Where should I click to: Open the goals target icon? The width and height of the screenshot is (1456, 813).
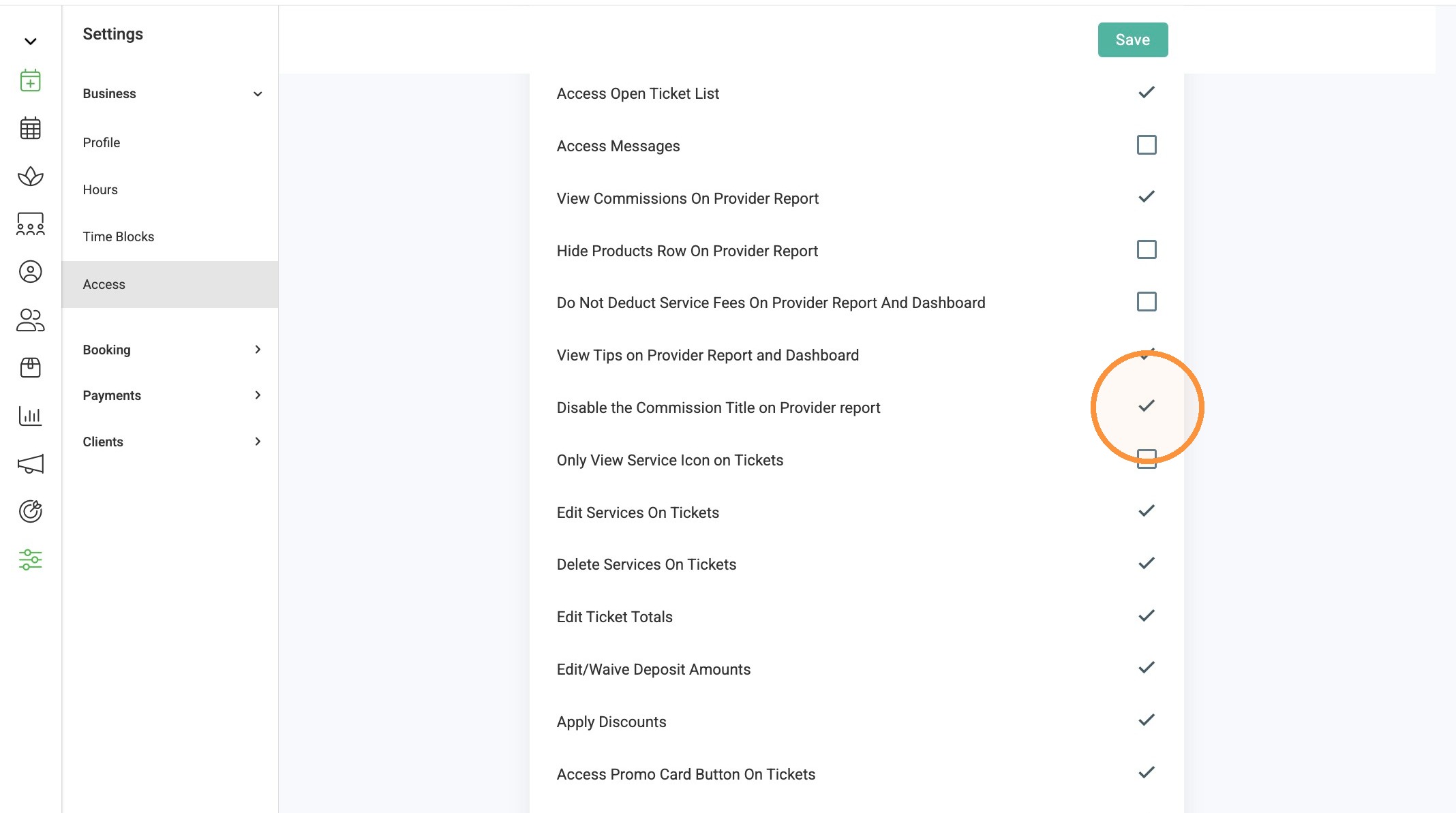click(30, 511)
